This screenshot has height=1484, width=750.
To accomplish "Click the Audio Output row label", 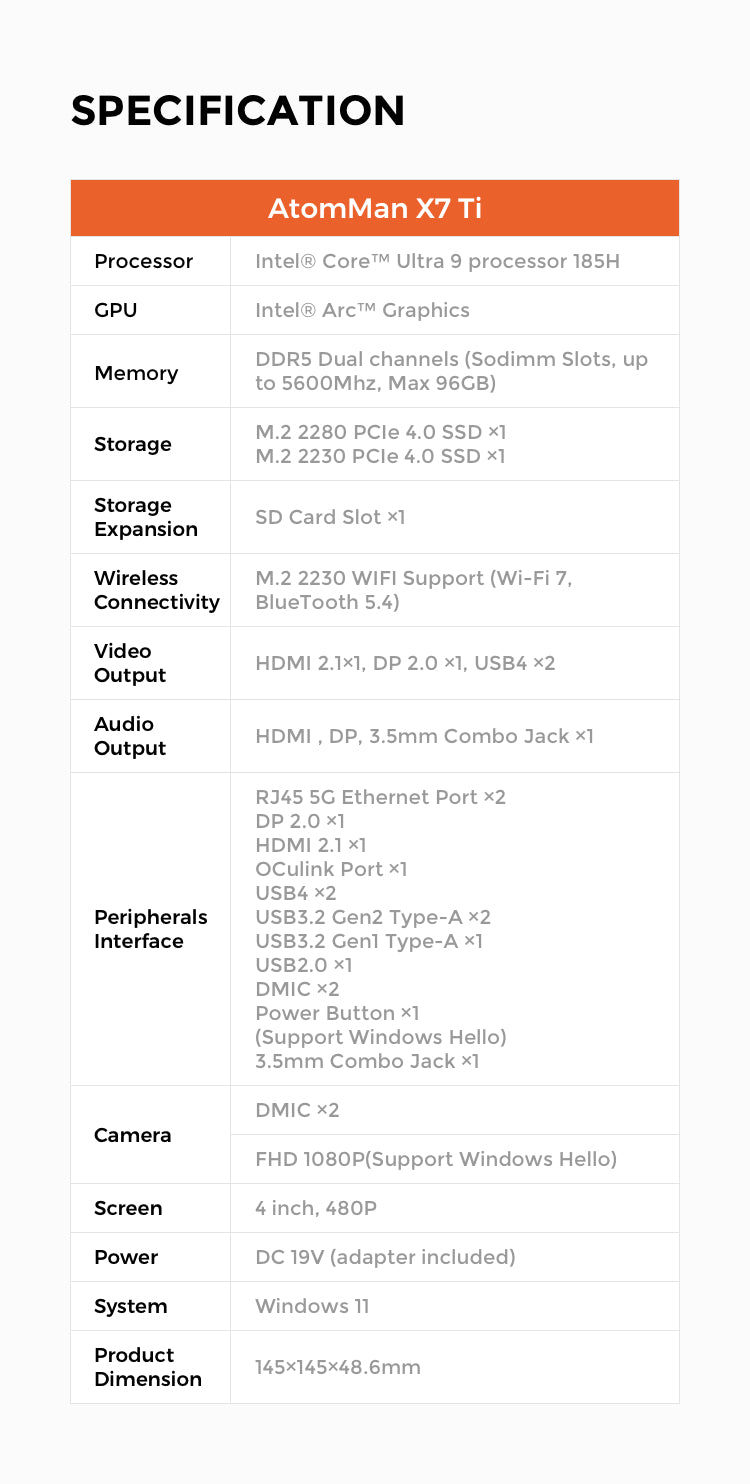I will 130,736.
